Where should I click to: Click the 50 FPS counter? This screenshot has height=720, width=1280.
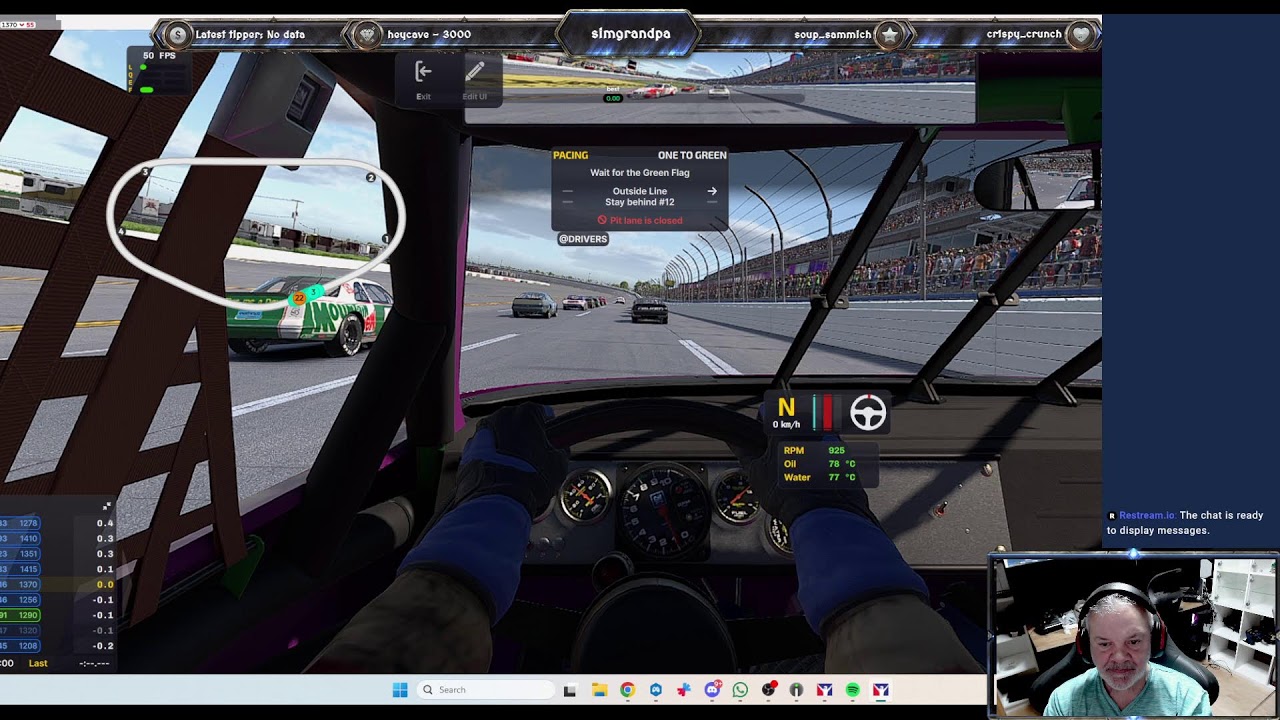point(159,56)
